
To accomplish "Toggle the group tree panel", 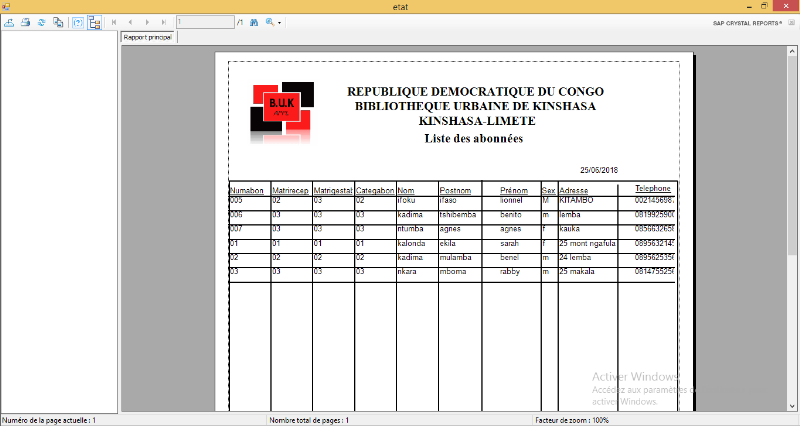I will coord(94,22).
